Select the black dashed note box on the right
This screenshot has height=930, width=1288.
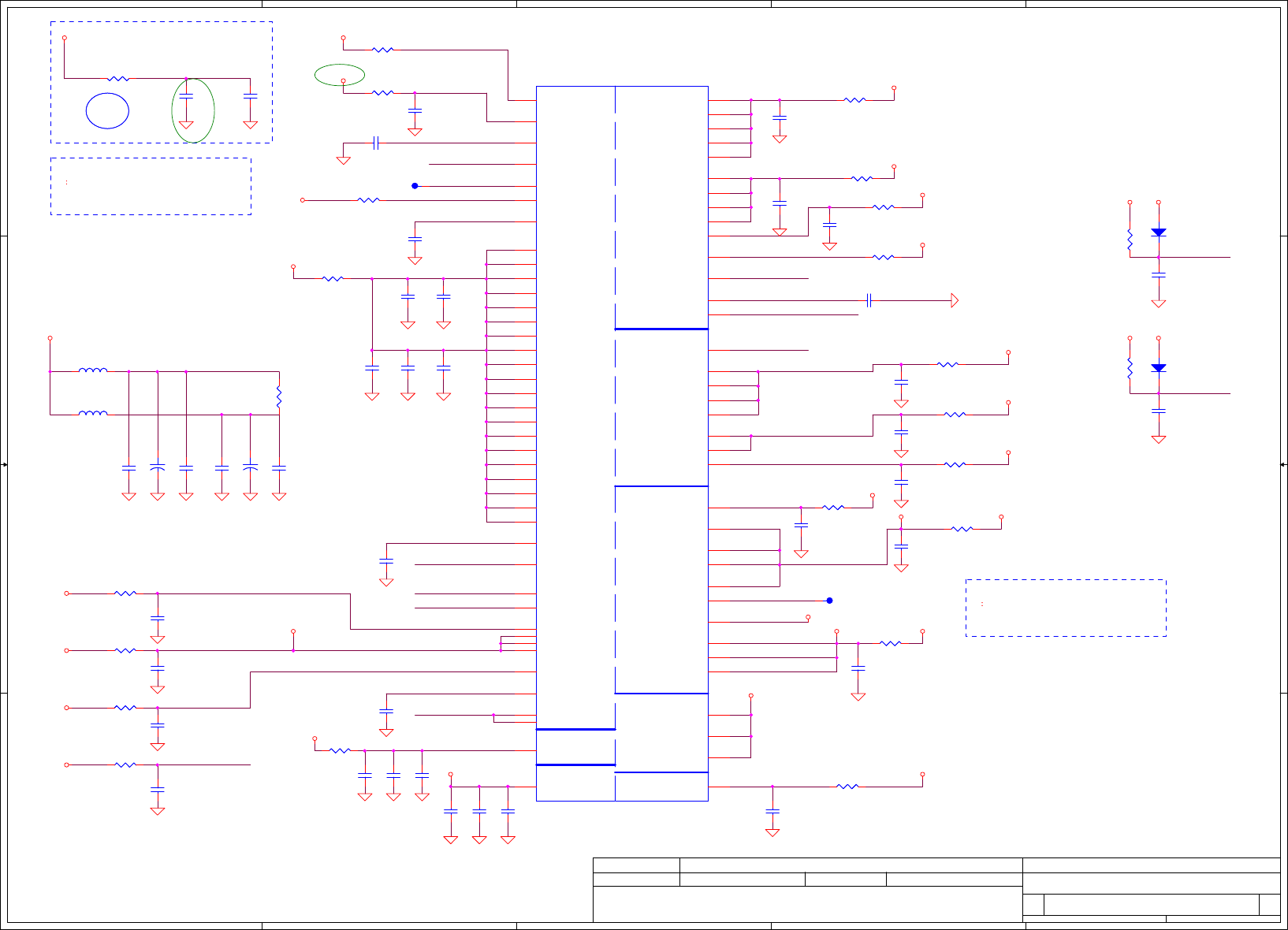(x=1066, y=608)
